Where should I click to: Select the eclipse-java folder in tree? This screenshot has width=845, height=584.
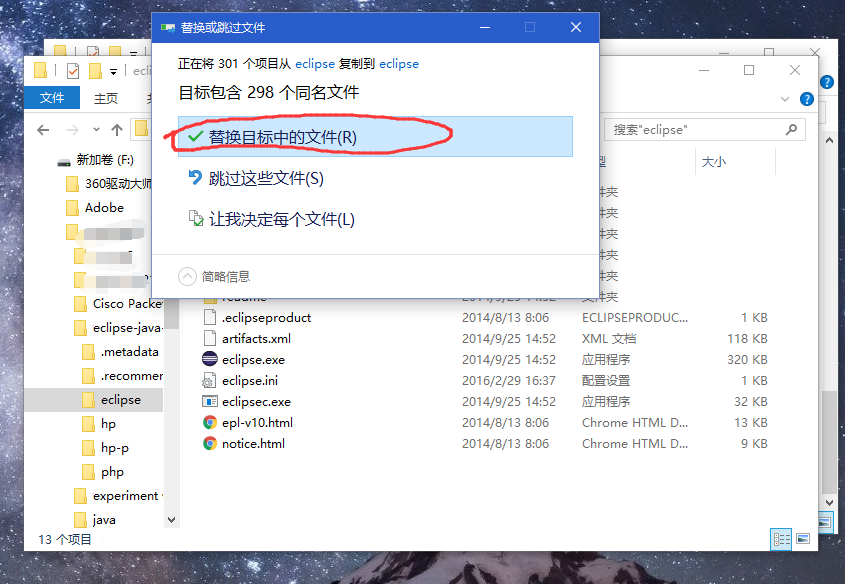118,328
